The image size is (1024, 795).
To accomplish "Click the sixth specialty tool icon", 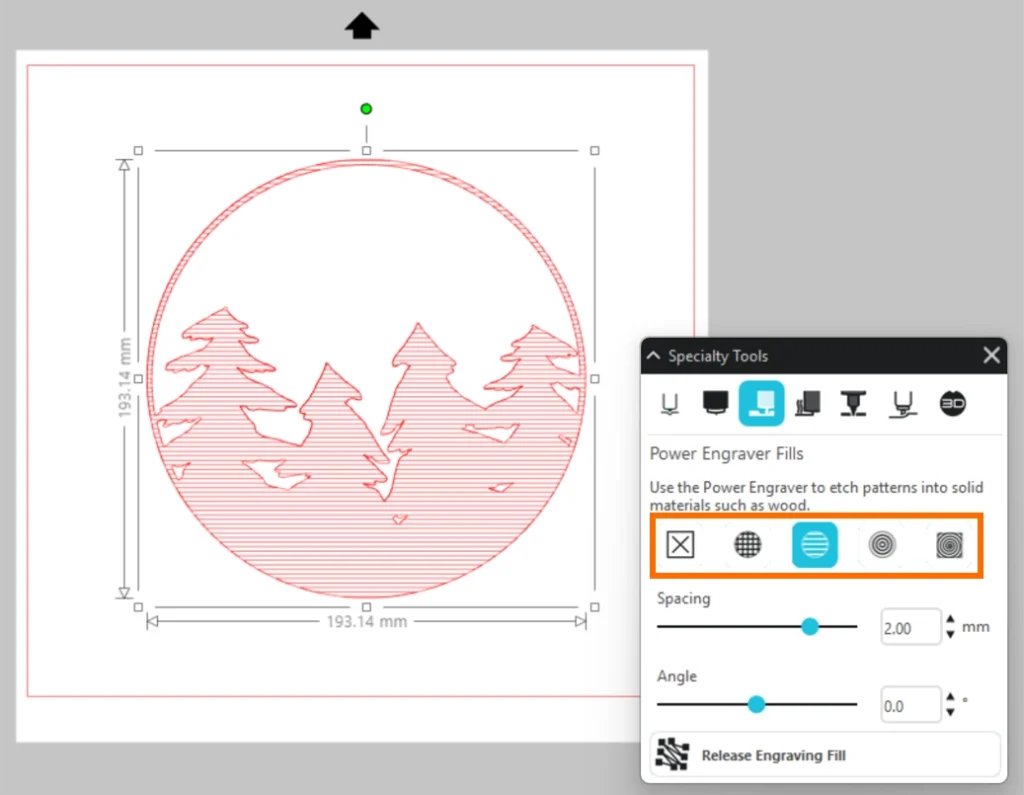I will [905, 403].
